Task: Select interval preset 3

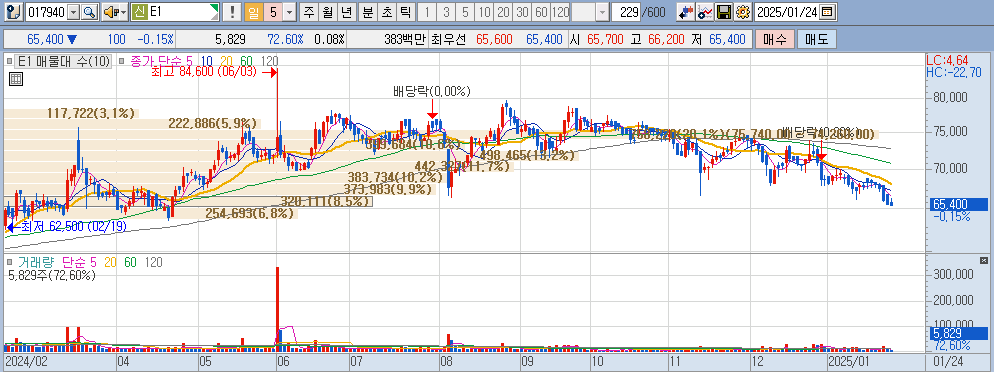Action: click(x=446, y=12)
